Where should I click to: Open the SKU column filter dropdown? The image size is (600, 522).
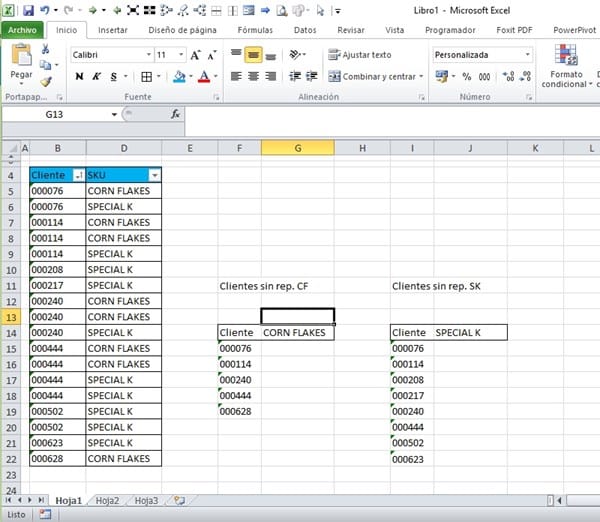point(154,175)
